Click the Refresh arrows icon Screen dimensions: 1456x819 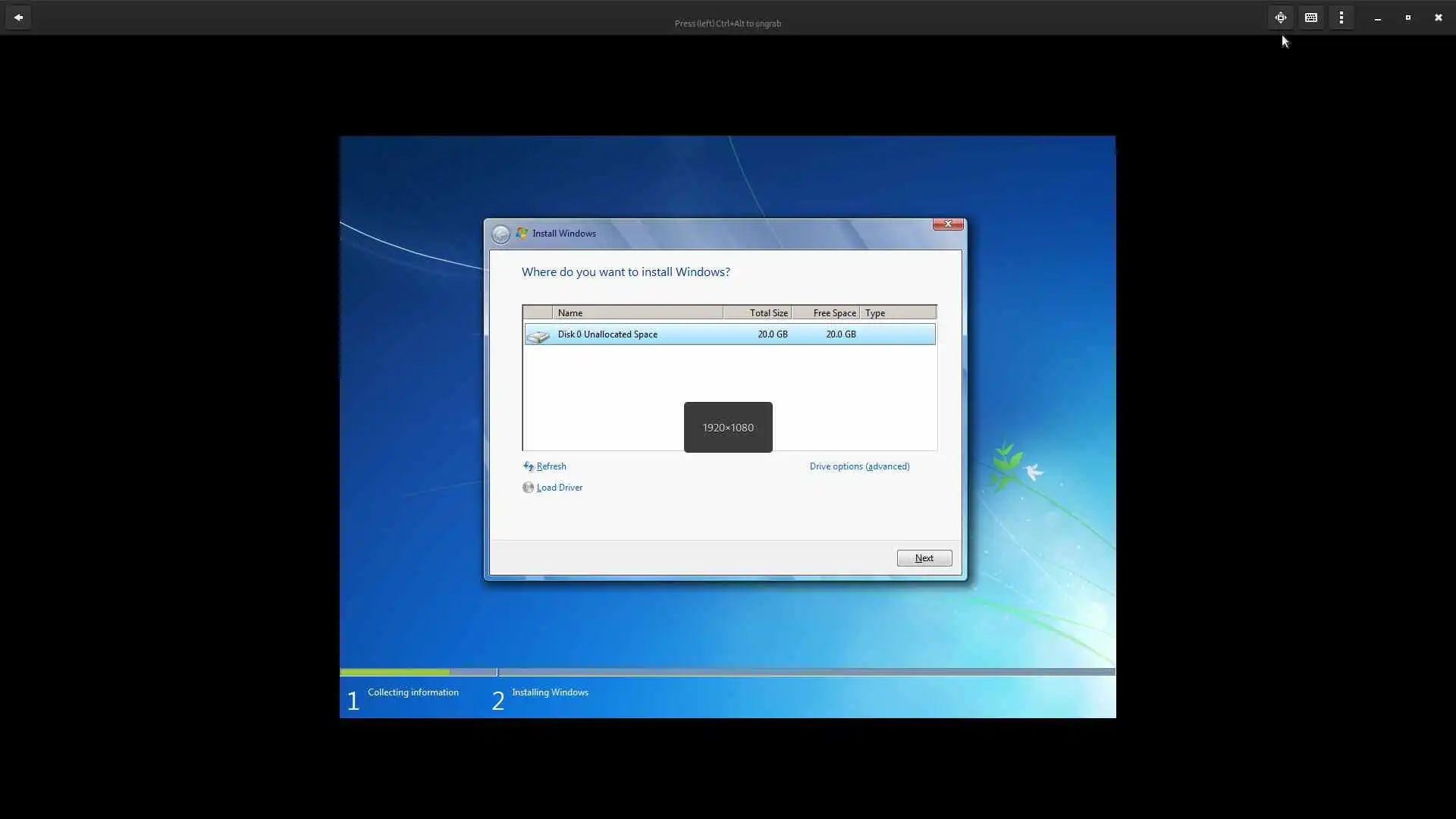pyautogui.click(x=528, y=466)
